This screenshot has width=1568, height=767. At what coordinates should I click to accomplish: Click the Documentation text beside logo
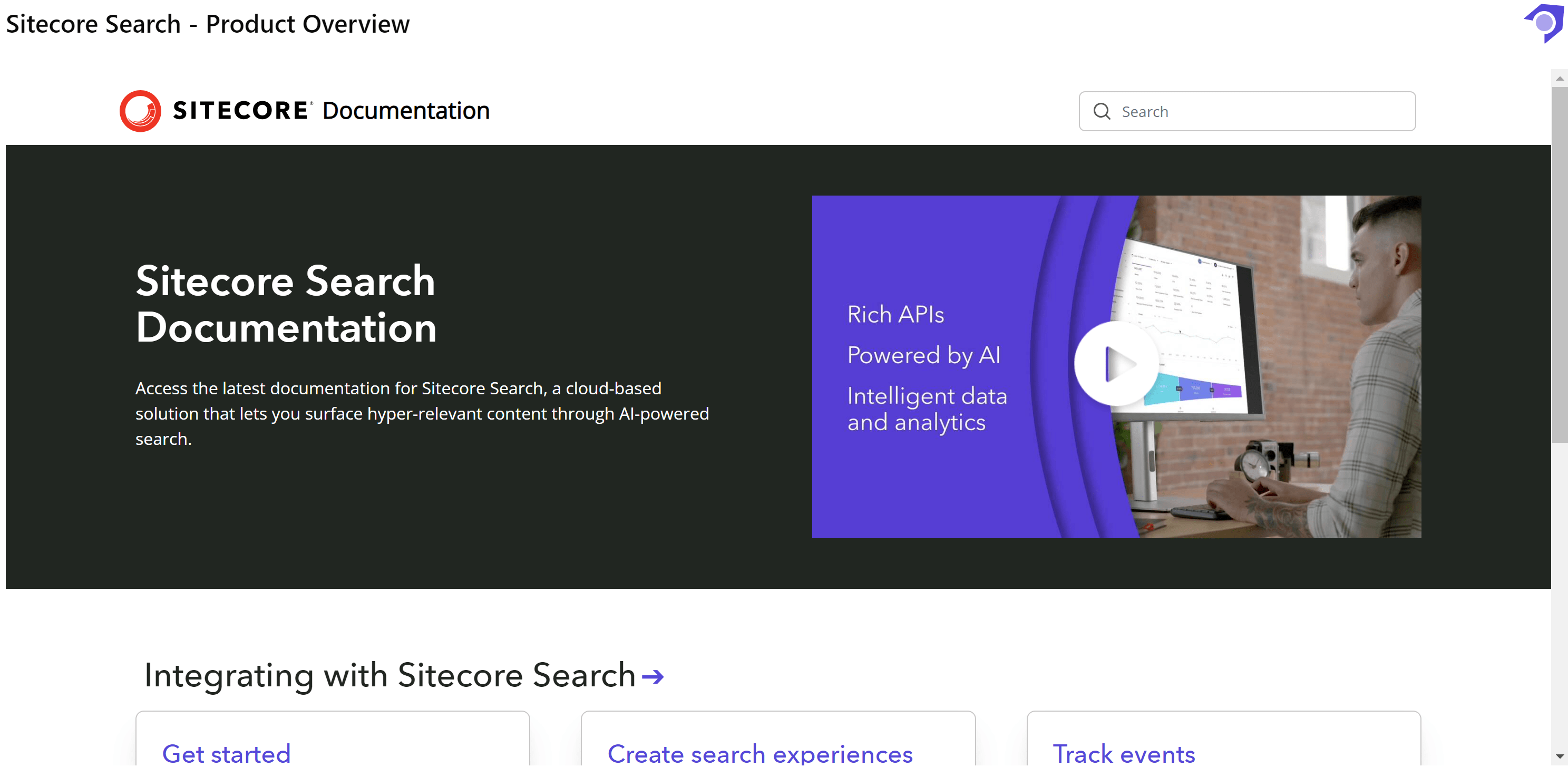point(406,111)
